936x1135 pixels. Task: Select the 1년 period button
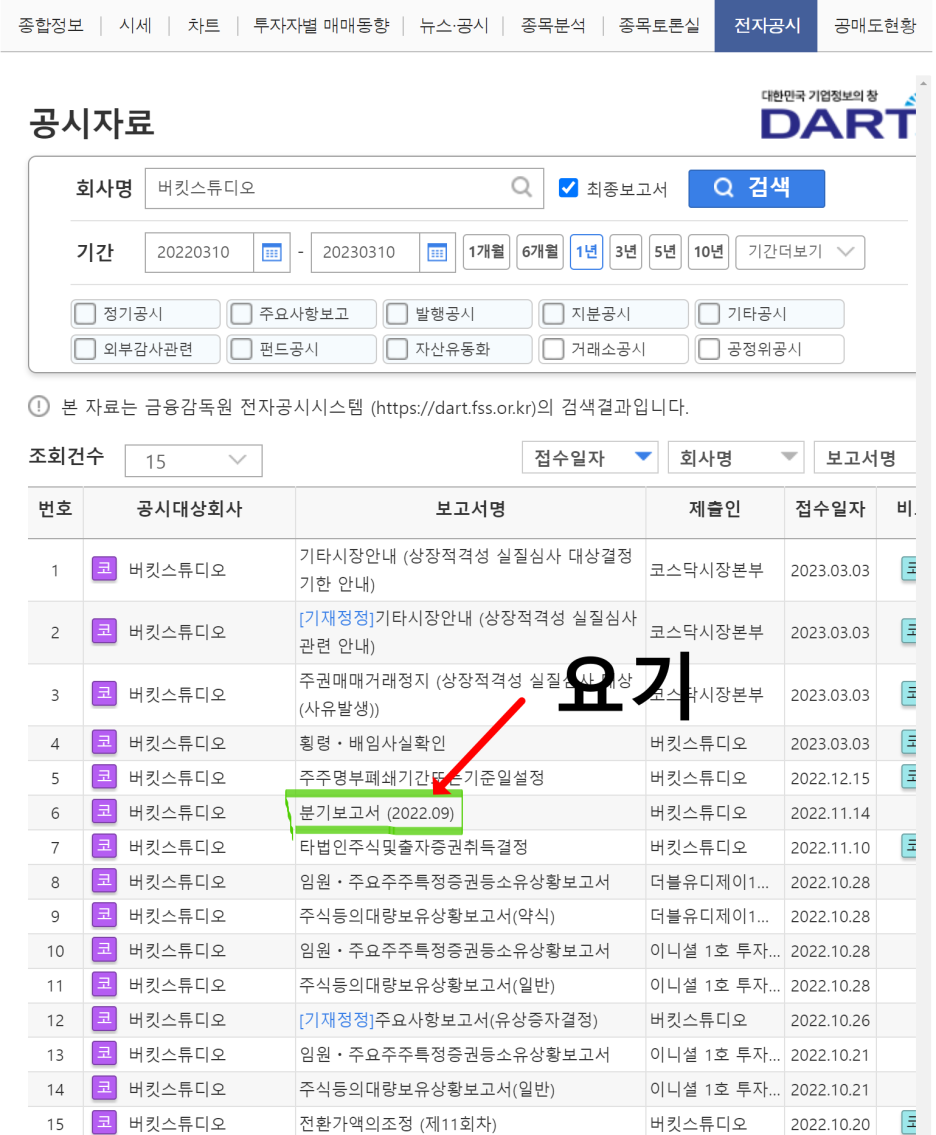pyautogui.click(x=586, y=252)
